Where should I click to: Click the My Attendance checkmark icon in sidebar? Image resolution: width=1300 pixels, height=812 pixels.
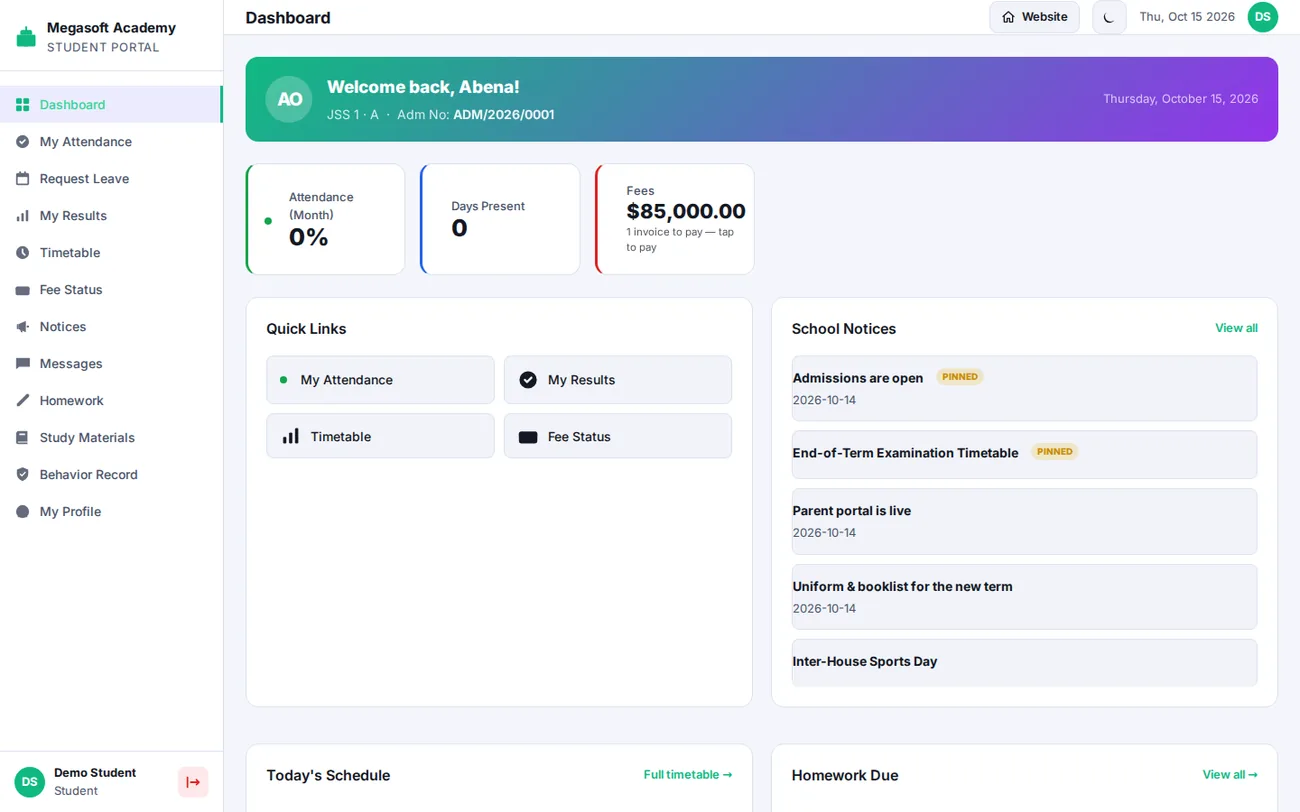(x=22, y=142)
